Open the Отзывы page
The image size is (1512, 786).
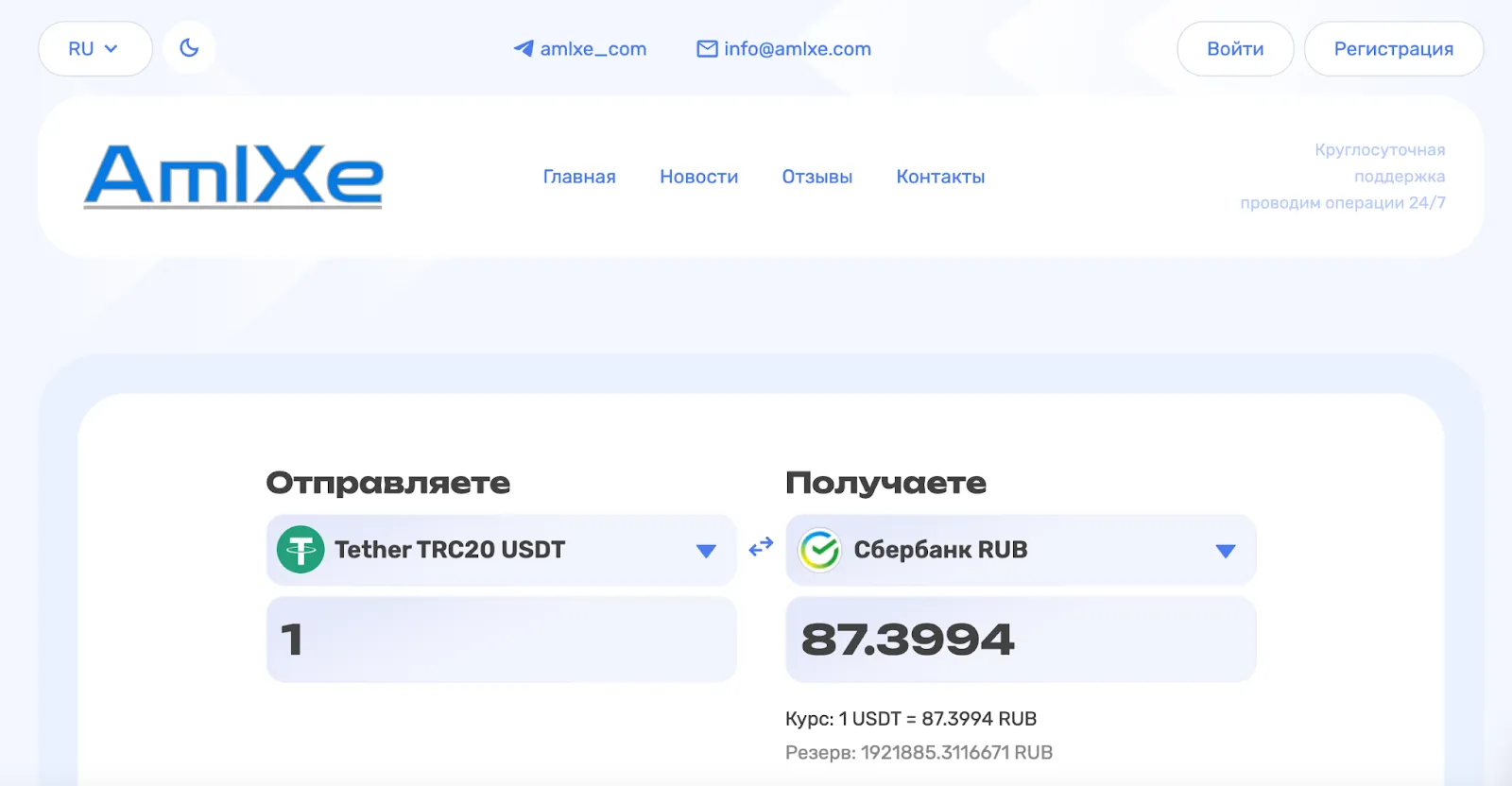click(x=817, y=177)
